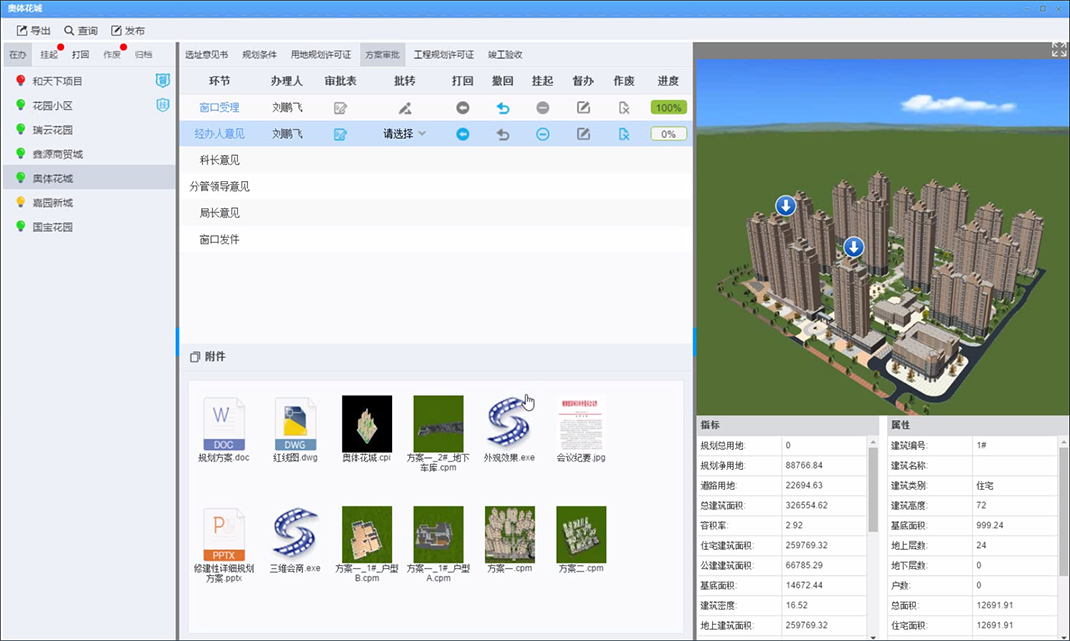Click the 督办 supervise icon on 经办人意见 row
Image resolution: width=1070 pixels, height=641 pixels.
(x=583, y=133)
